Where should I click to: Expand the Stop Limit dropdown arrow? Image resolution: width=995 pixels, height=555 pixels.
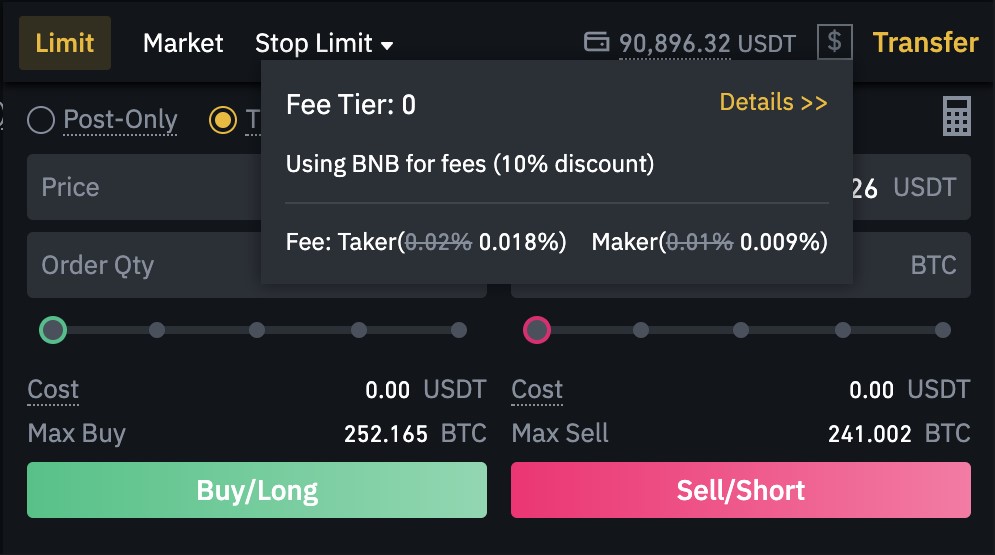pyautogui.click(x=386, y=45)
